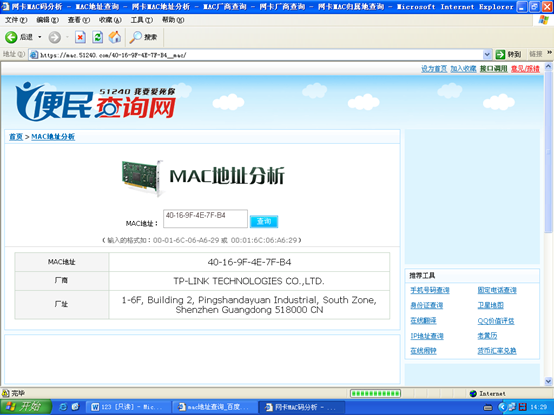
Task: Click the blue 查询 query button
Action: pyautogui.click(x=264, y=221)
